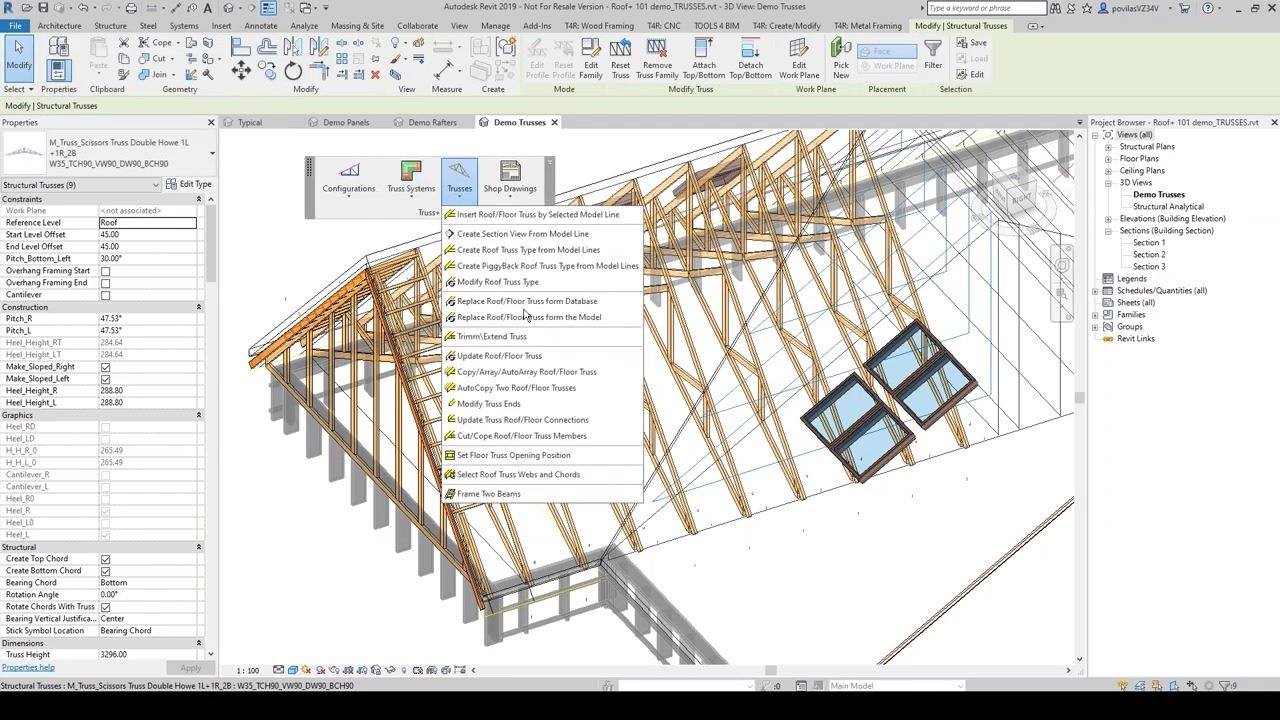This screenshot has height=720, width=1280.
Task: Collapse the Graphics properties section
Action: pos(198,415)
